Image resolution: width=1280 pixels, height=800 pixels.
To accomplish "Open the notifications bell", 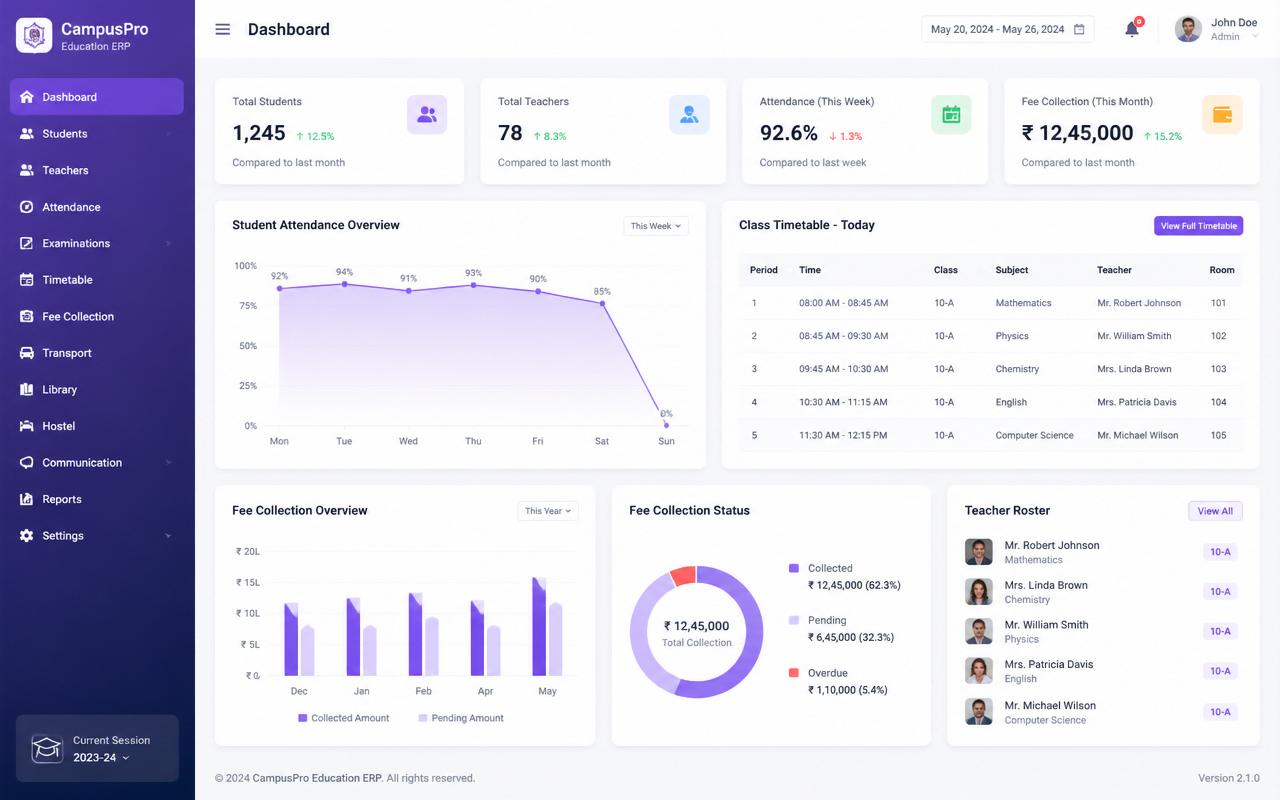I will tap(1132, 29).
